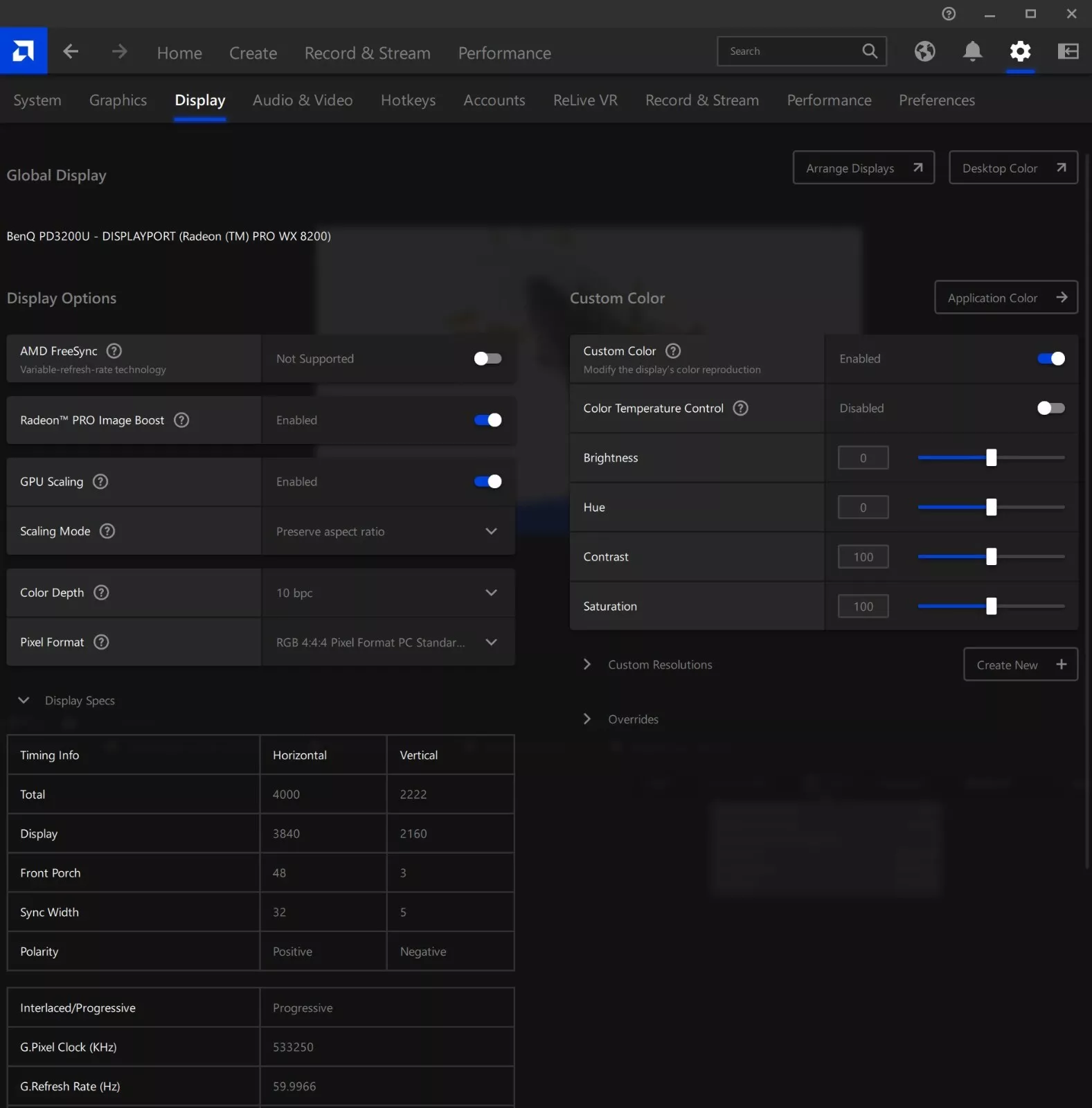Expand the Overrides section

tap(587, 719)
